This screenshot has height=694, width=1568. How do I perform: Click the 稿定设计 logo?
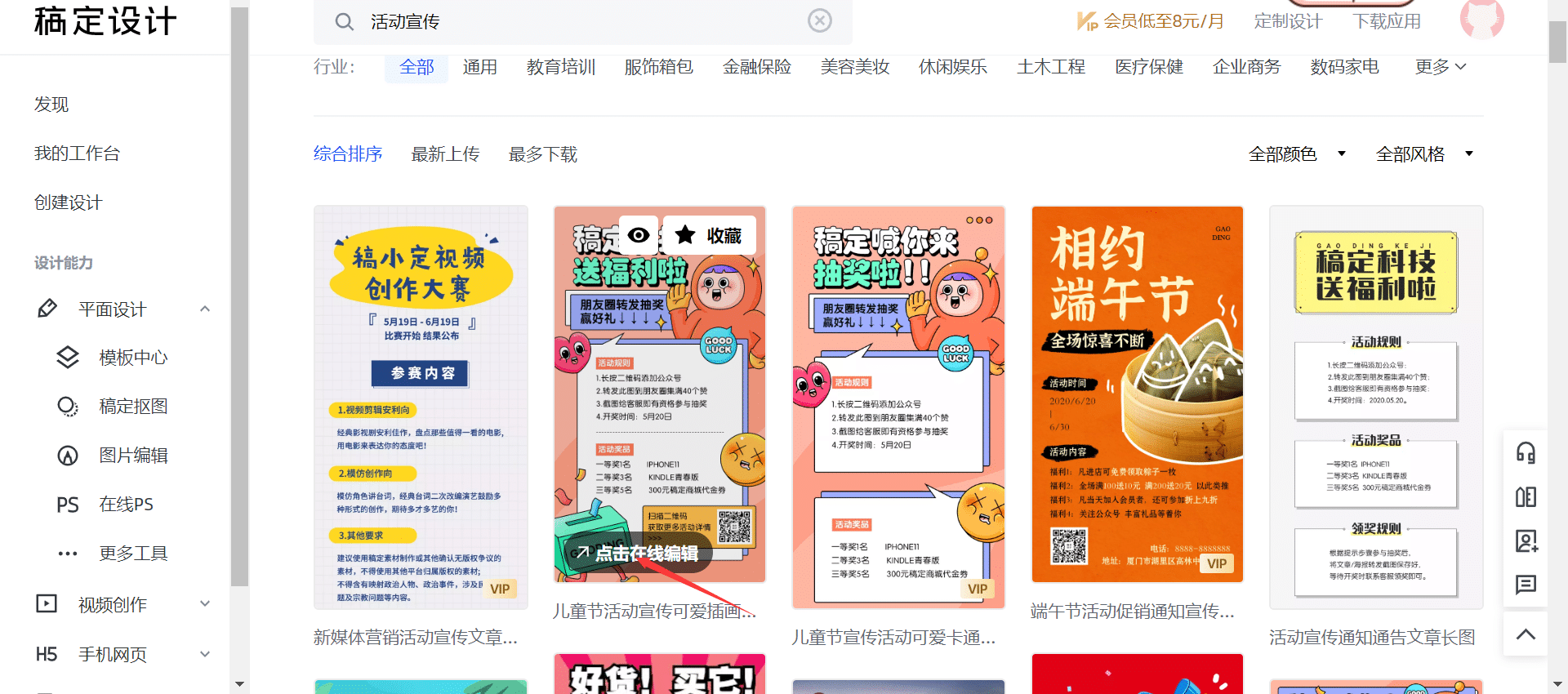(x=105, y=21)
